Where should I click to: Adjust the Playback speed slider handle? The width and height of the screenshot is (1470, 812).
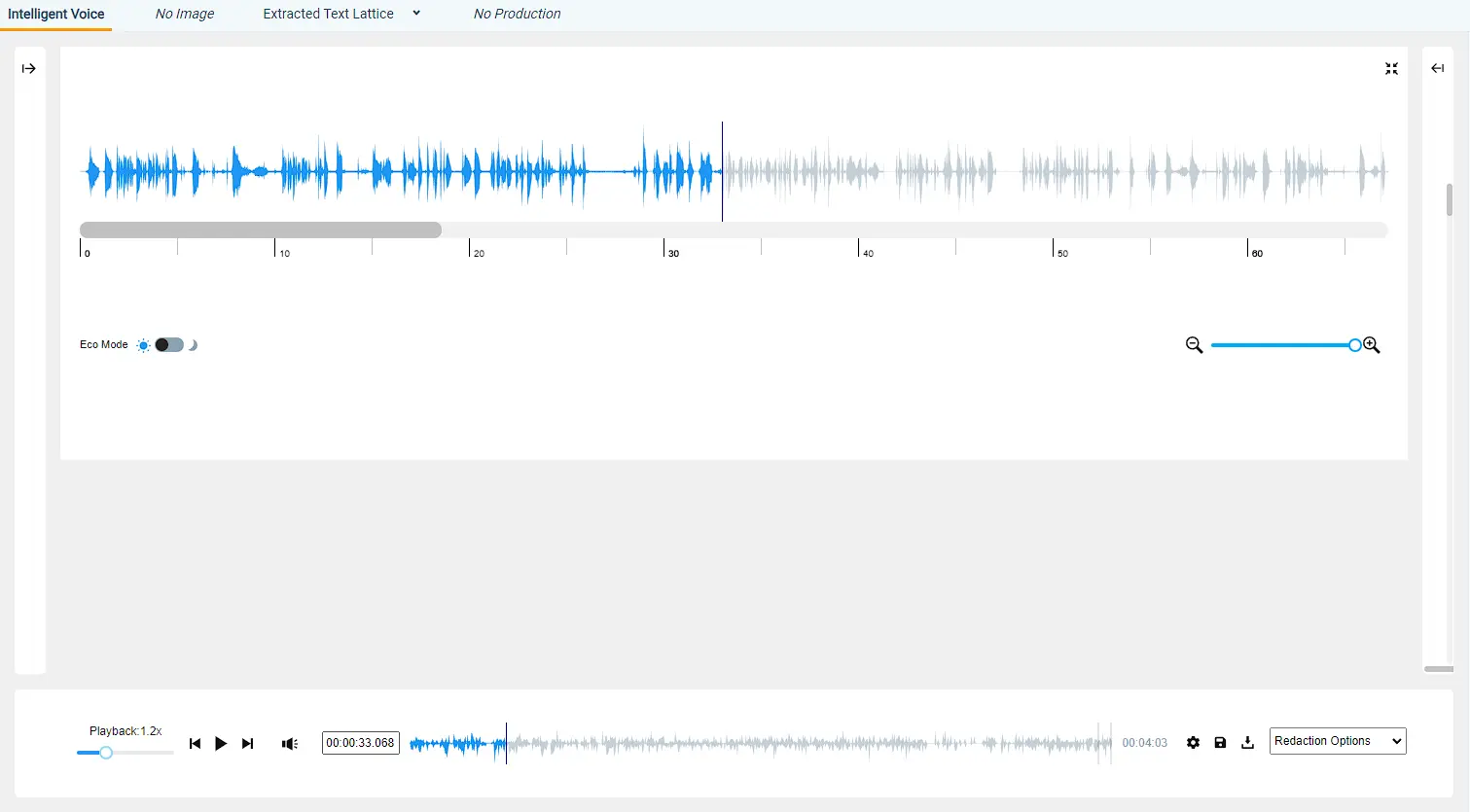click(x=106, y=753)
